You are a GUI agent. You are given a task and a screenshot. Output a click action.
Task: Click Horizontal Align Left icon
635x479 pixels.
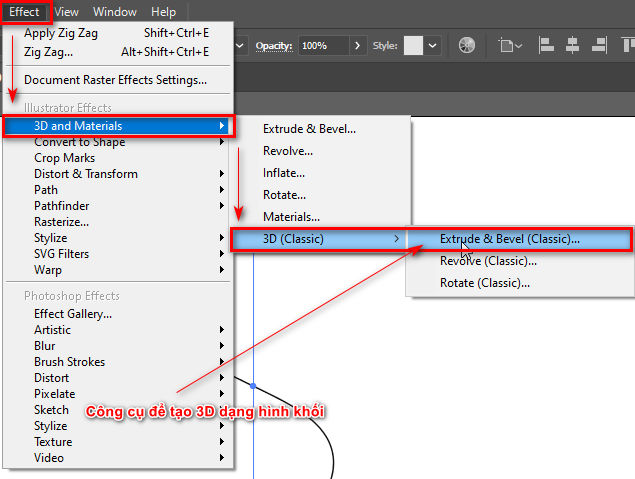547,45
